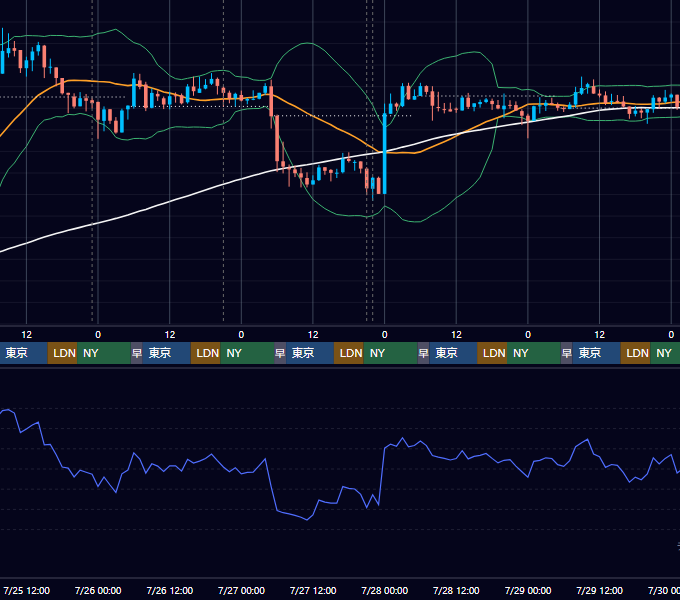Click the green upper Bollinger band line
This screenshot has width=680, height=600.
click(x=308, y=43)
